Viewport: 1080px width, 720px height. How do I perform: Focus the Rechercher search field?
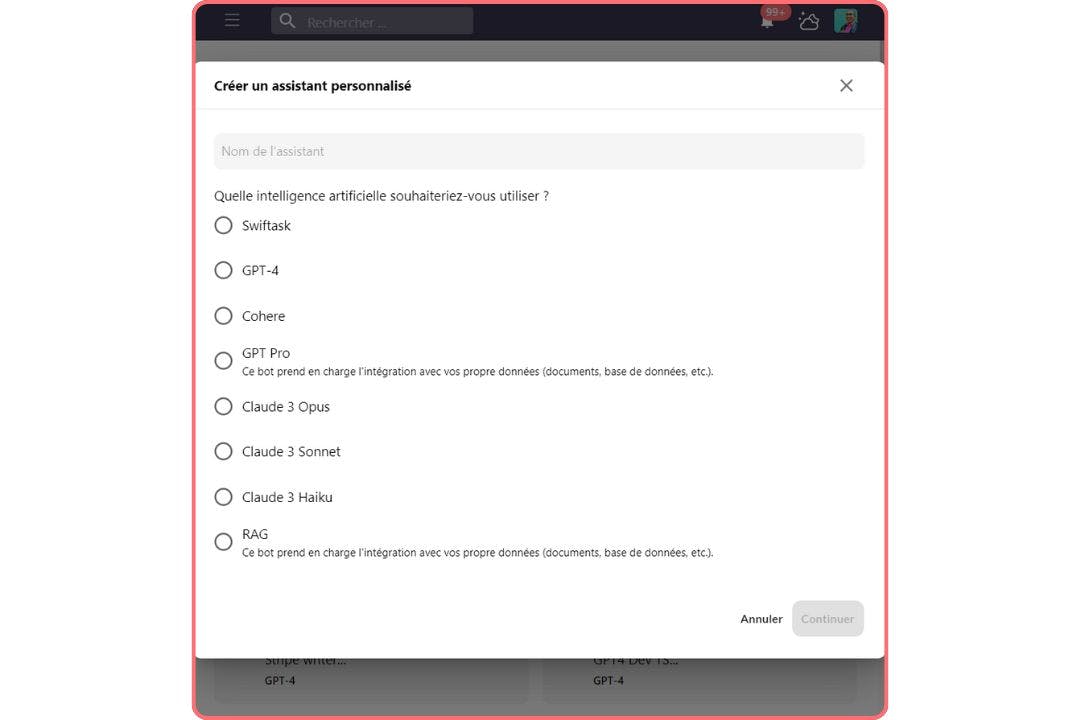[x=385, y=22]
